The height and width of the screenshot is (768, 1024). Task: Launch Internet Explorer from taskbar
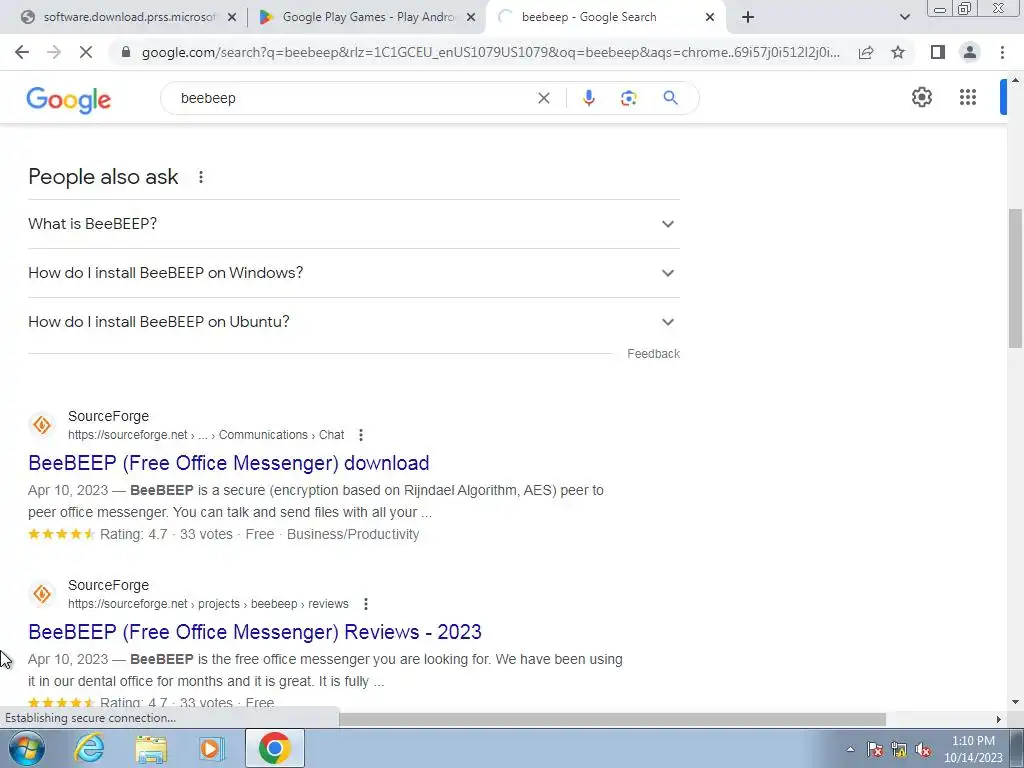(x=89, y=748)
